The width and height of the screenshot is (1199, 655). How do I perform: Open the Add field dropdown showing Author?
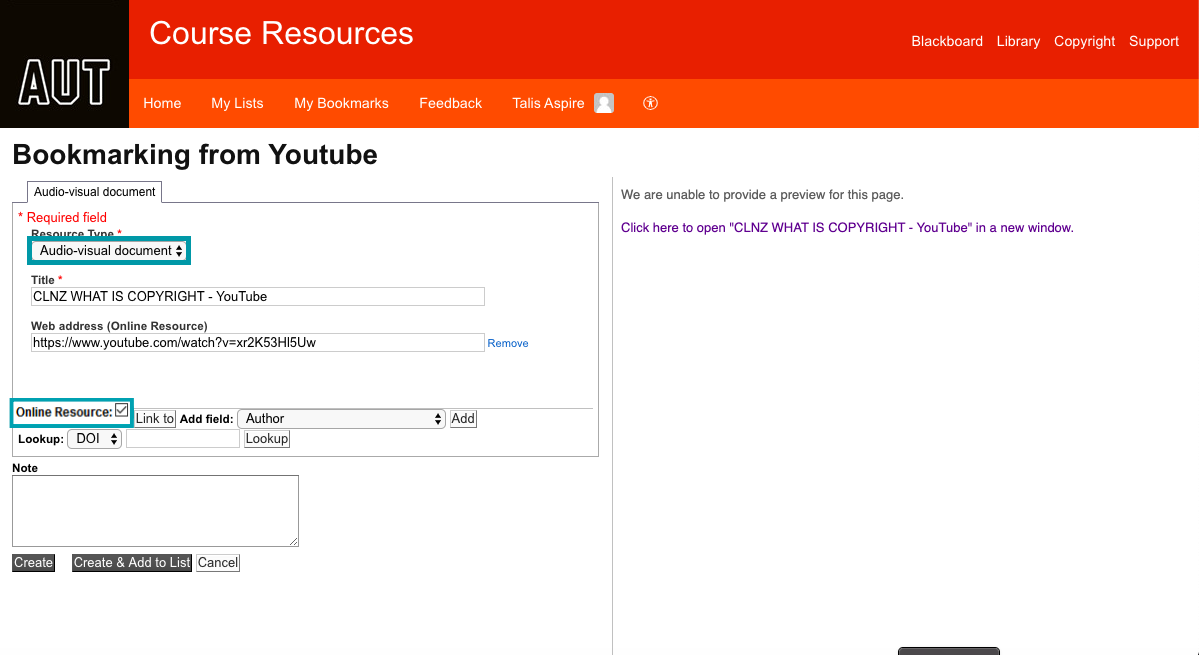click(341, 418)
